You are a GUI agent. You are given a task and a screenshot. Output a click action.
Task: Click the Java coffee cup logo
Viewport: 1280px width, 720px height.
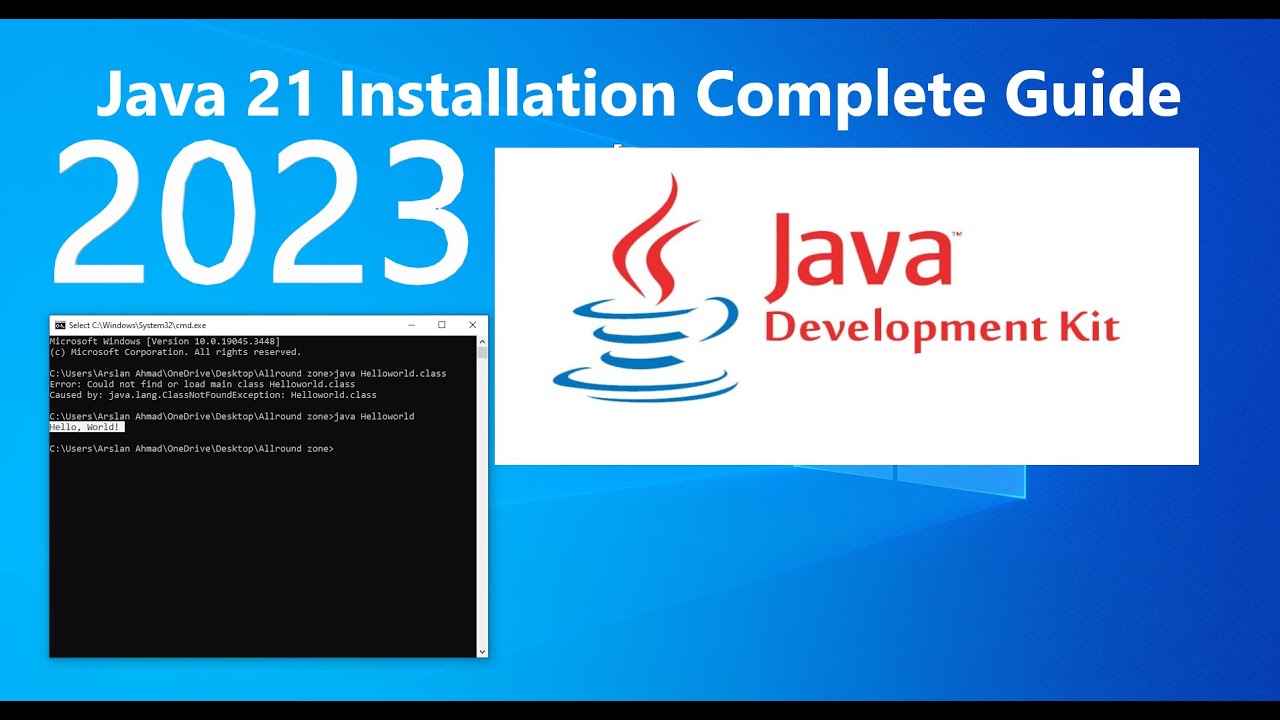(647, 288)
